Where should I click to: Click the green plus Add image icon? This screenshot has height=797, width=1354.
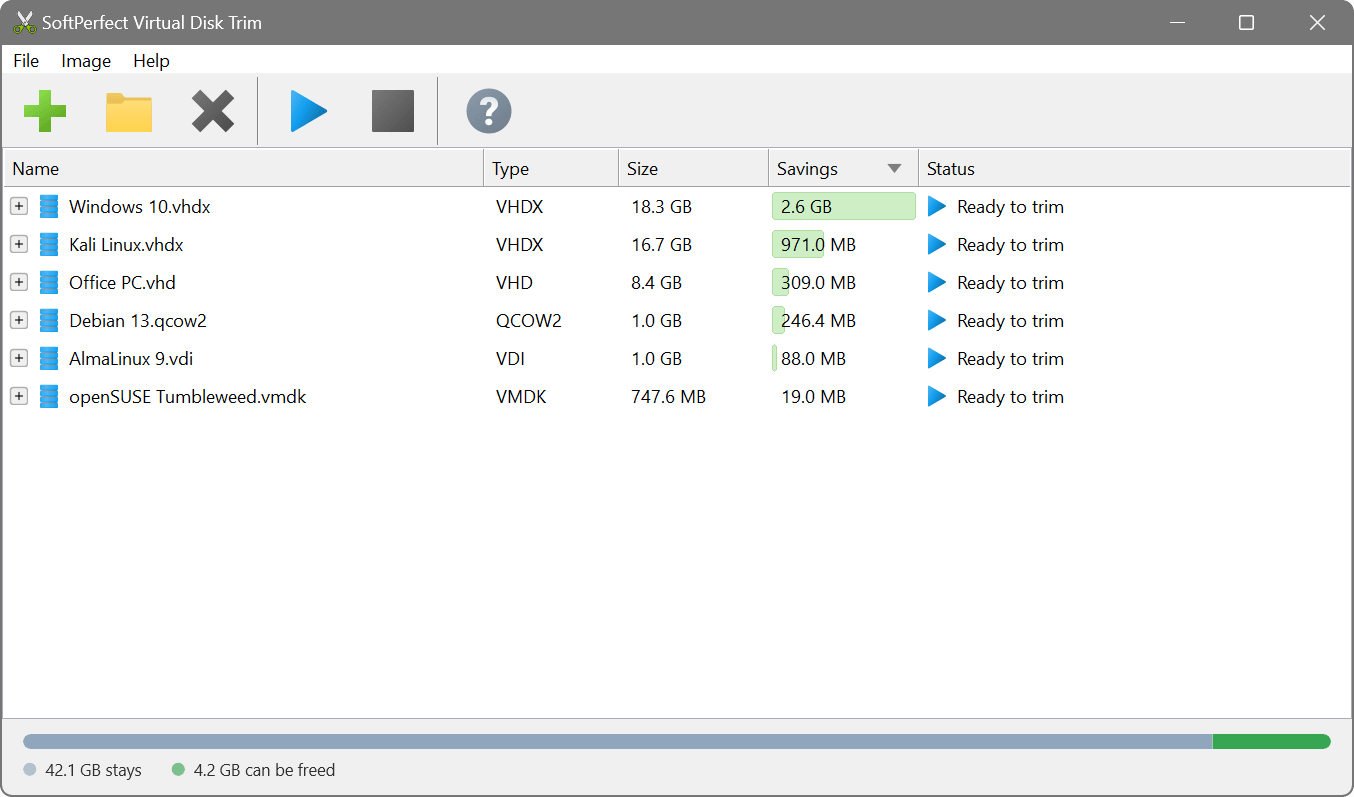[x=45, y=111]
